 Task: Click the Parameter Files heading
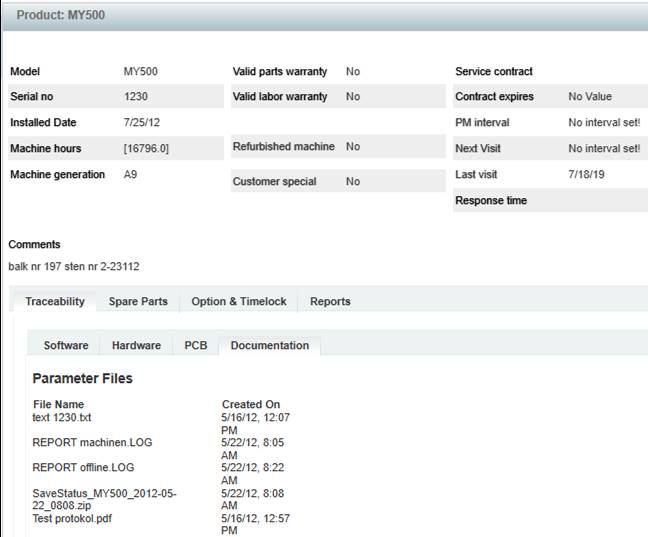pyautogui.click(x=83, y=378)
